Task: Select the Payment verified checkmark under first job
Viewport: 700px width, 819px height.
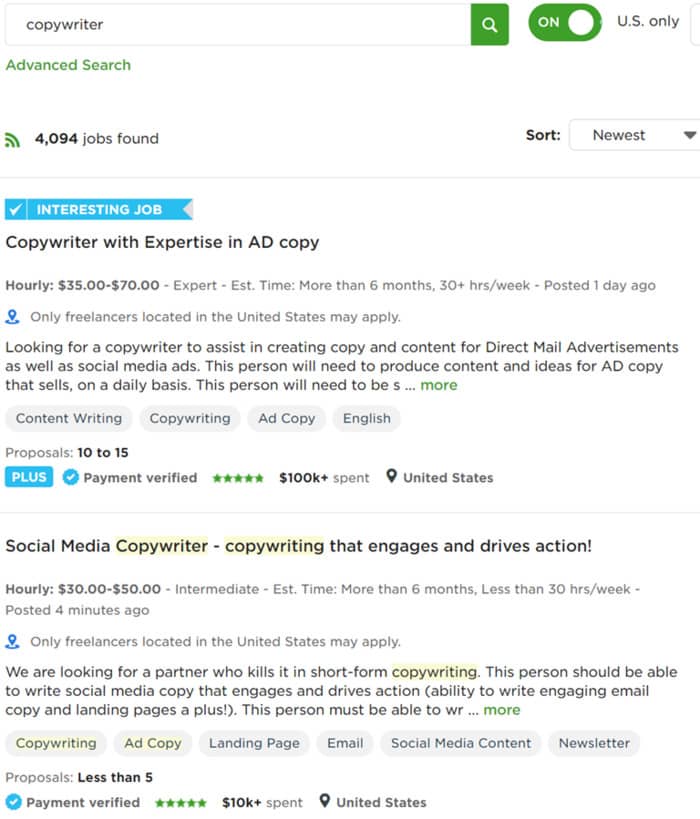Action: click(x=70, y=478)
